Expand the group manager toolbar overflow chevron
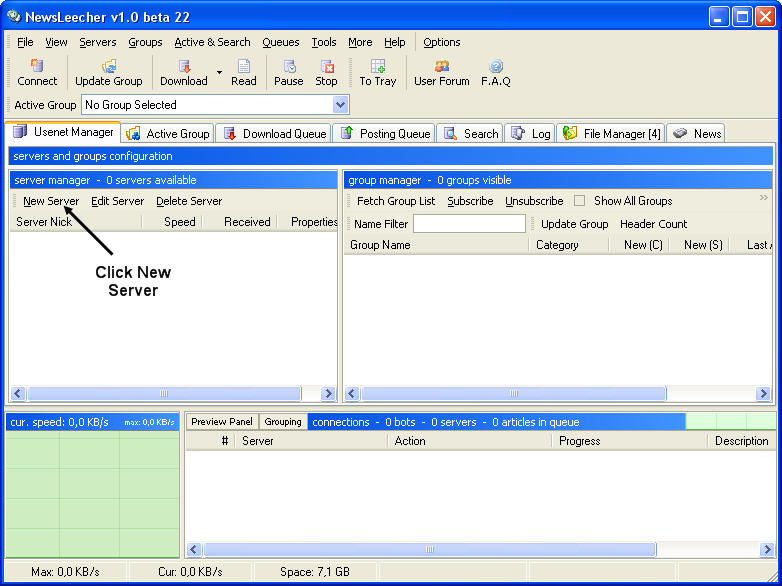This screenshot has height=586, width=782. pos(764,198)
